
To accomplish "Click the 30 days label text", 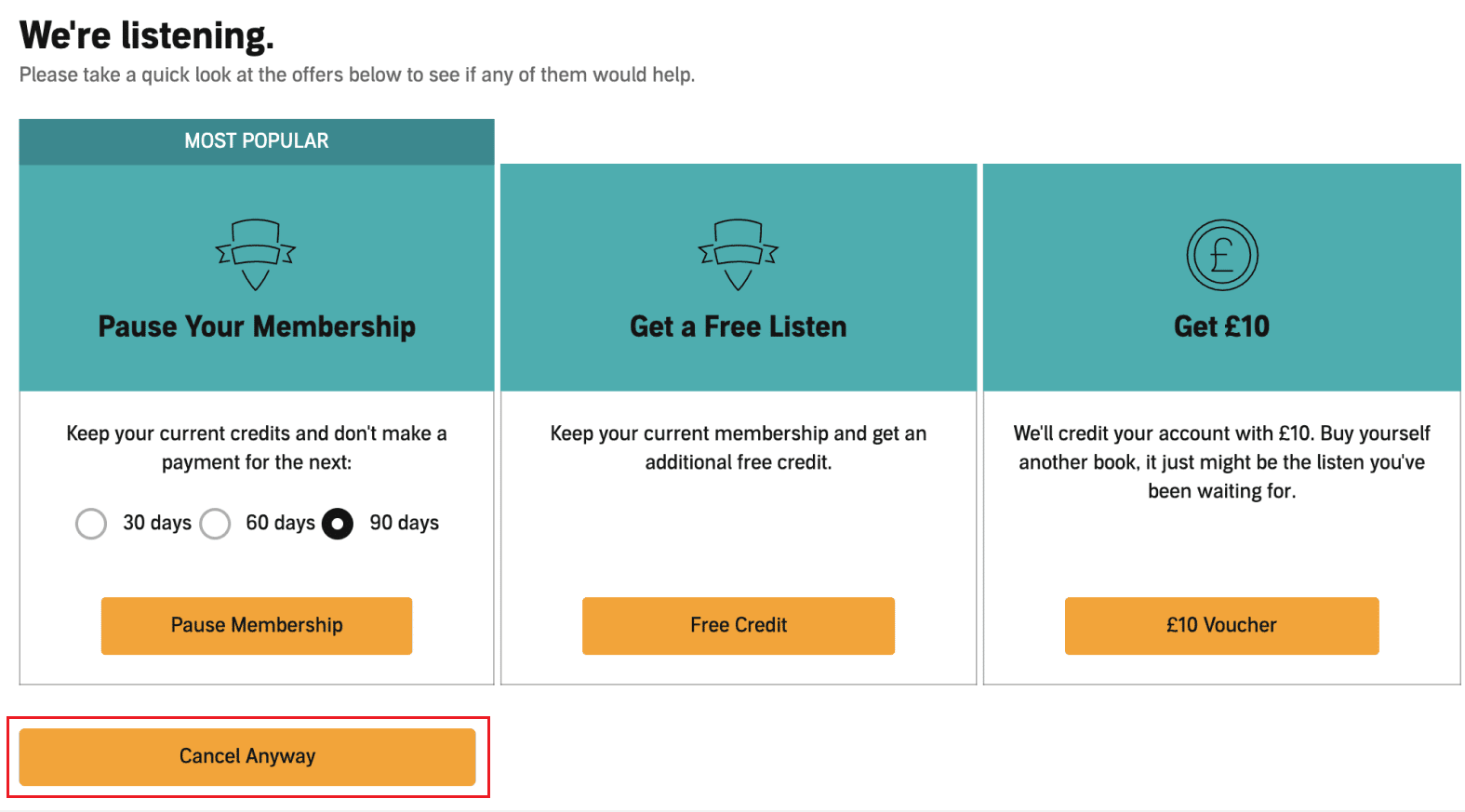I will tap(157, 524).
